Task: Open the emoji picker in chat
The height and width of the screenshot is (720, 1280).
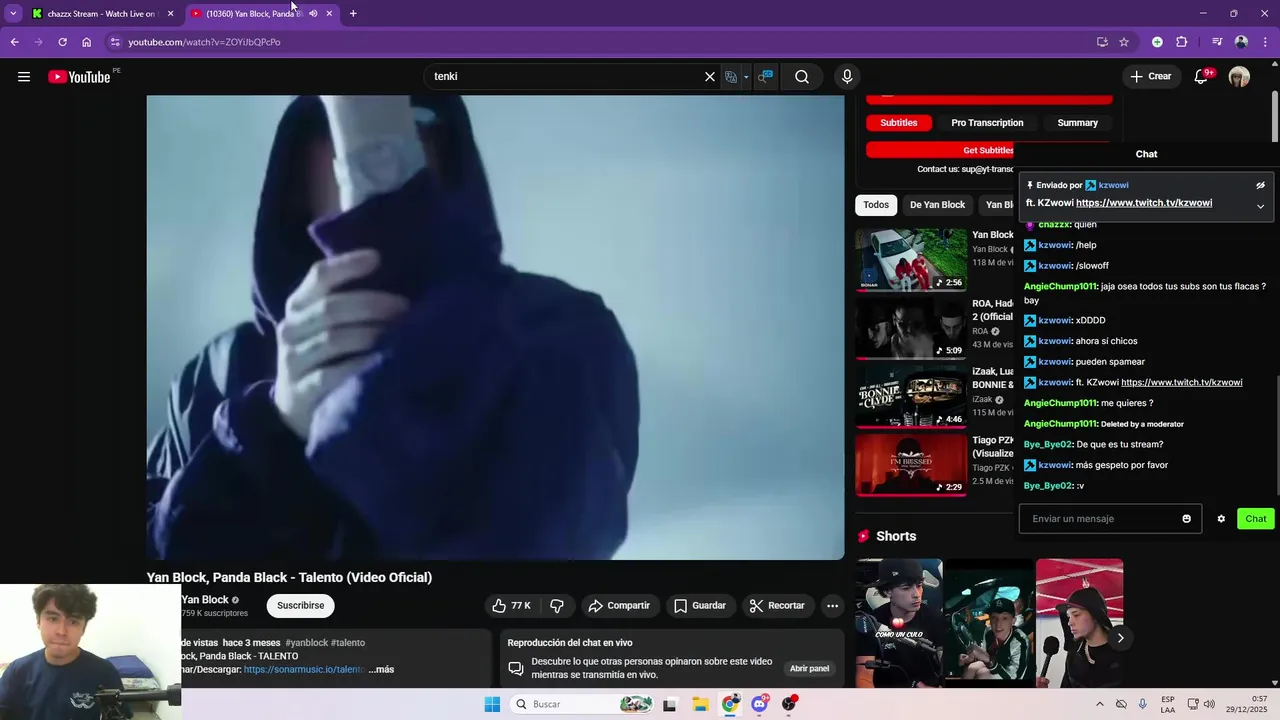Action: pos(1187,519)
